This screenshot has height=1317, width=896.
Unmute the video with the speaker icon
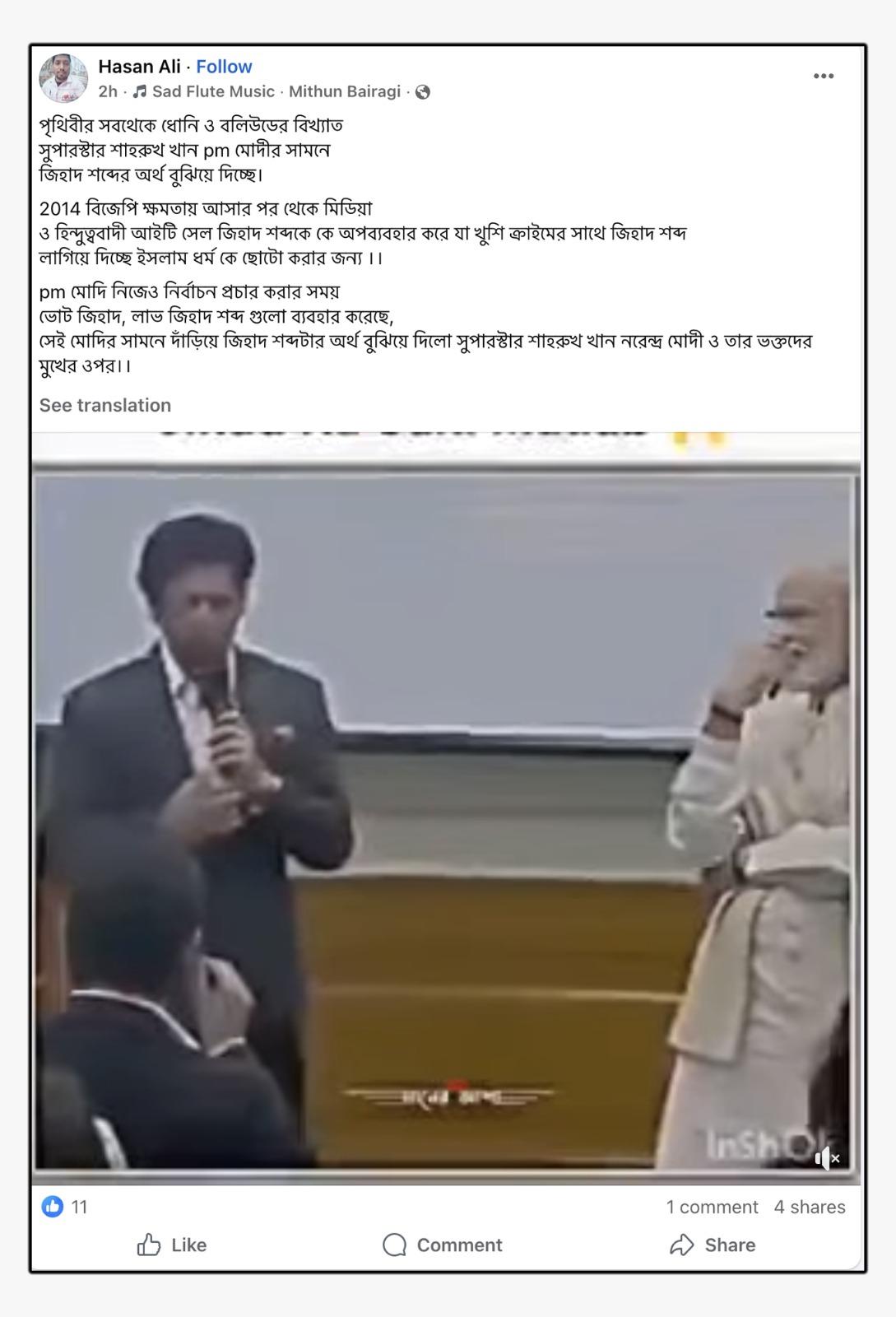coord(826,1159)
